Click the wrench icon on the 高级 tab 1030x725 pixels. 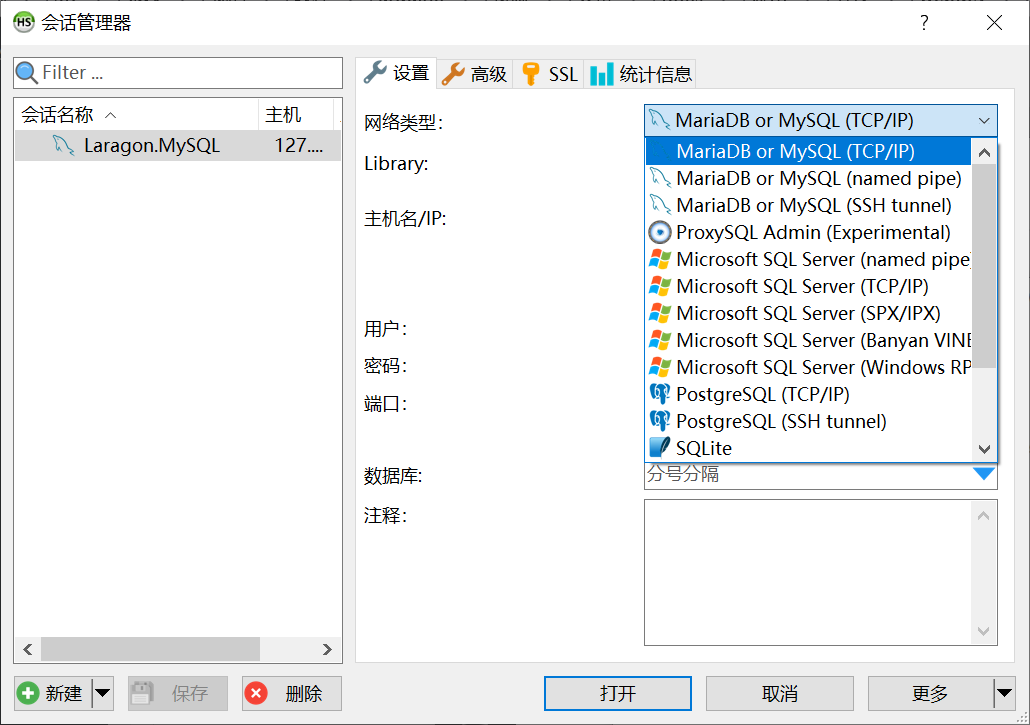pyautogui.click(x=453, y=74)
